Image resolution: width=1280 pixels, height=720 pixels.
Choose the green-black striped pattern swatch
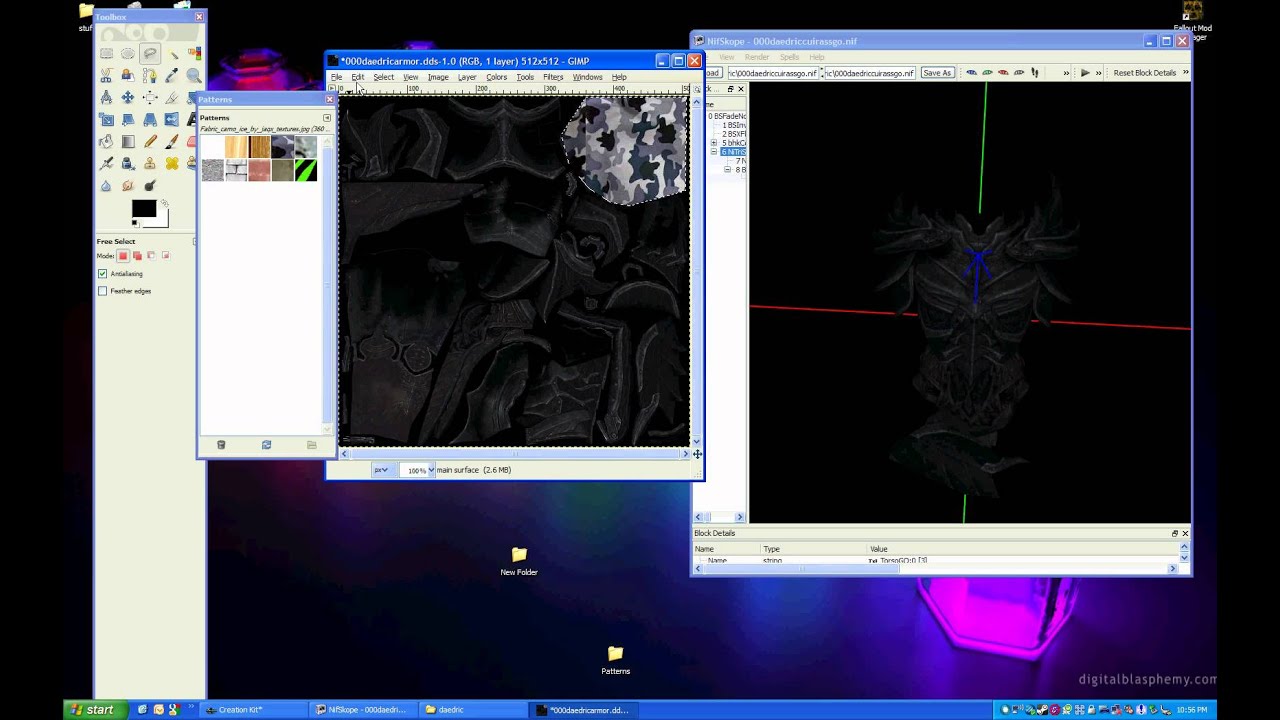305,171
